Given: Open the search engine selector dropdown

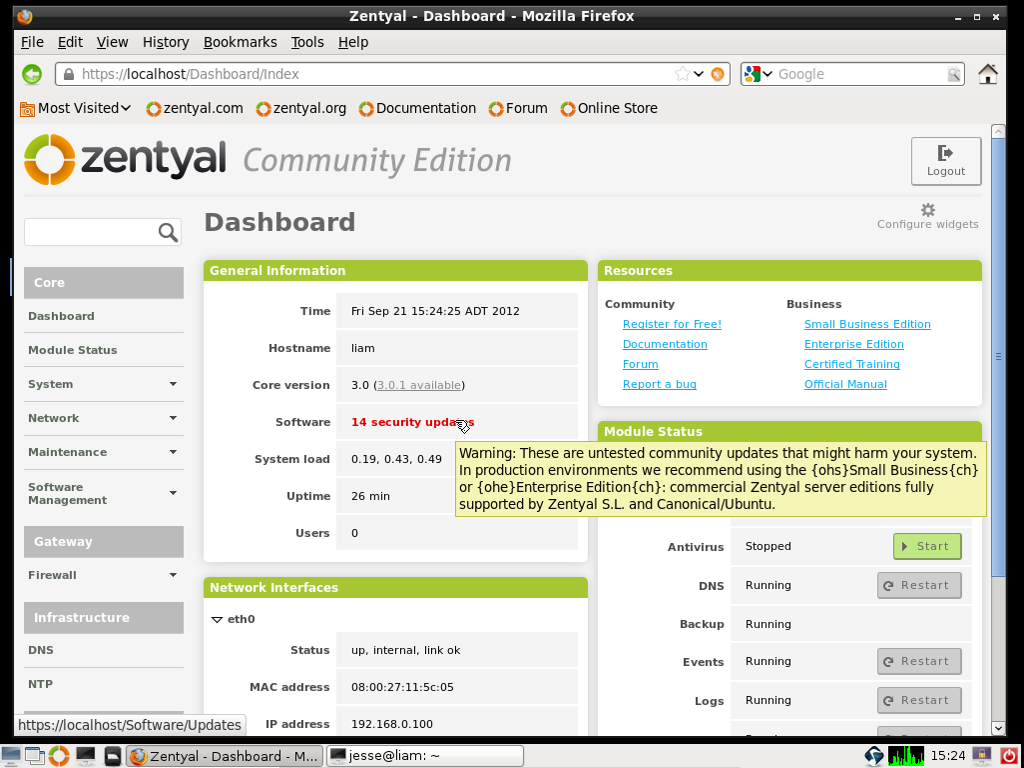Looking at the screenshot, I should (x=767, y=74).
